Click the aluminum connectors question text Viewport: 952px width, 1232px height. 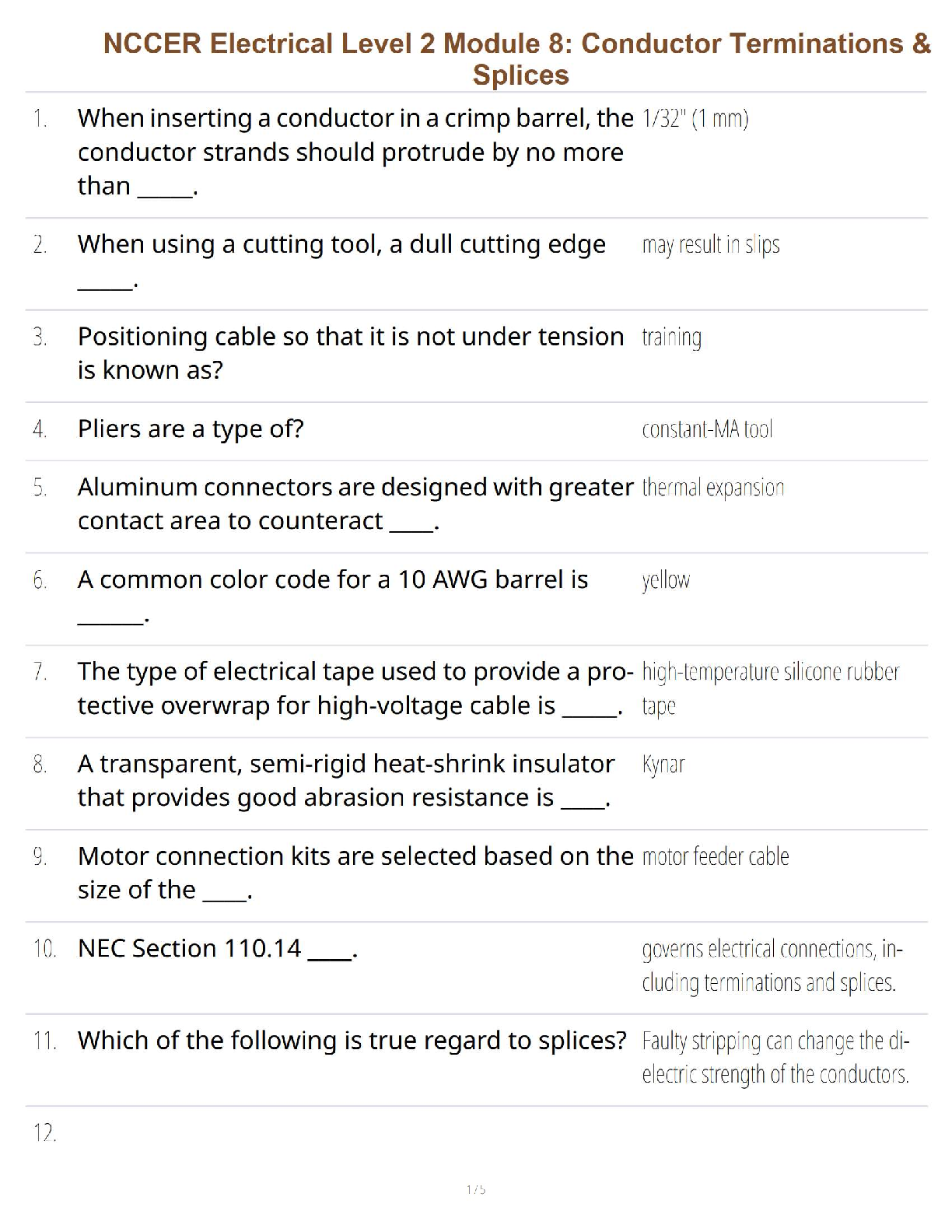point(355,503)
